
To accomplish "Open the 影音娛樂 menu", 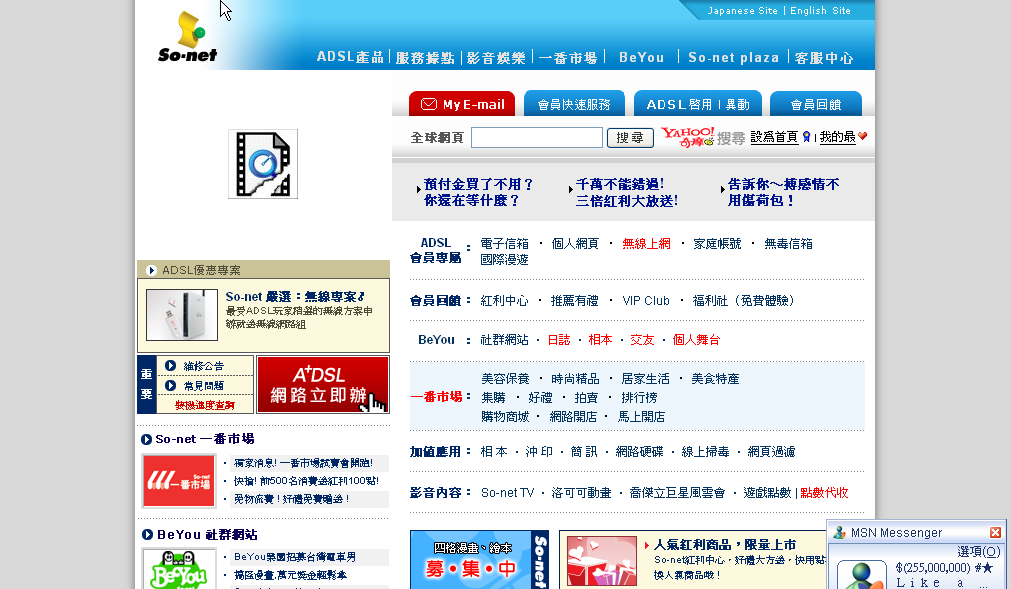I will pos(496,58).
